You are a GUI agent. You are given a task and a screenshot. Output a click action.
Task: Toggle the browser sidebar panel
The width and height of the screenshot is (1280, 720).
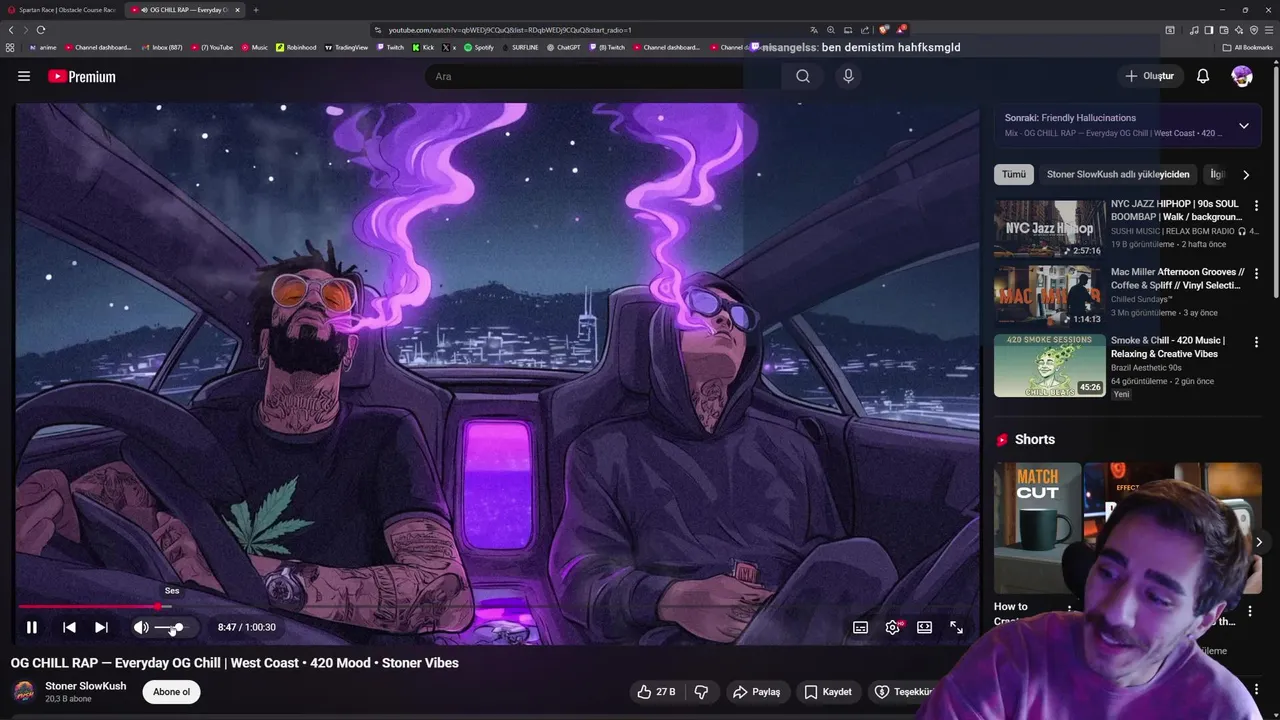[x=1208, y=30]
